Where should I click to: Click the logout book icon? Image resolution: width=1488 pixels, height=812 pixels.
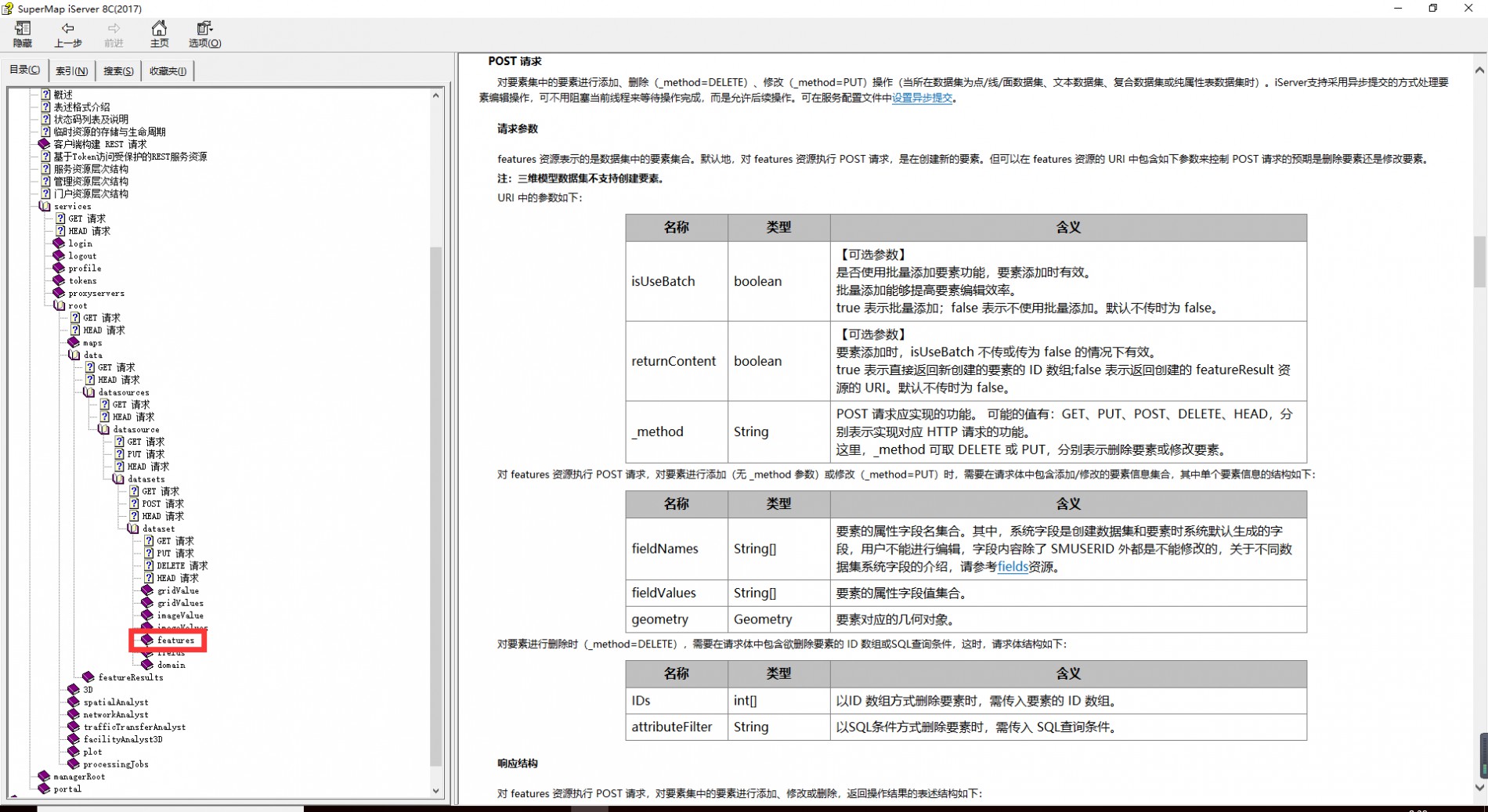tap(59, 255)
